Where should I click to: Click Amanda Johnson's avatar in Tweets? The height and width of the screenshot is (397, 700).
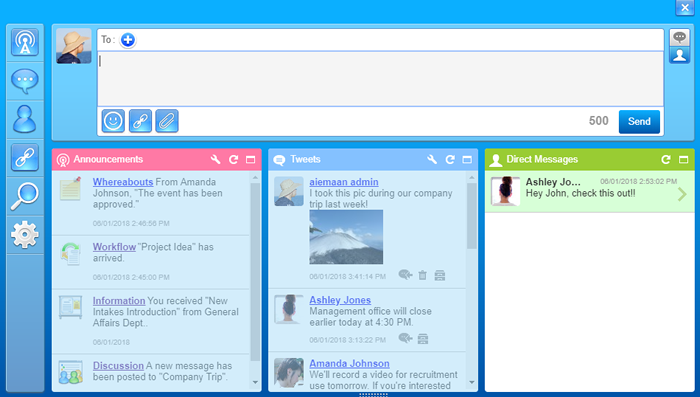(289, 372)
